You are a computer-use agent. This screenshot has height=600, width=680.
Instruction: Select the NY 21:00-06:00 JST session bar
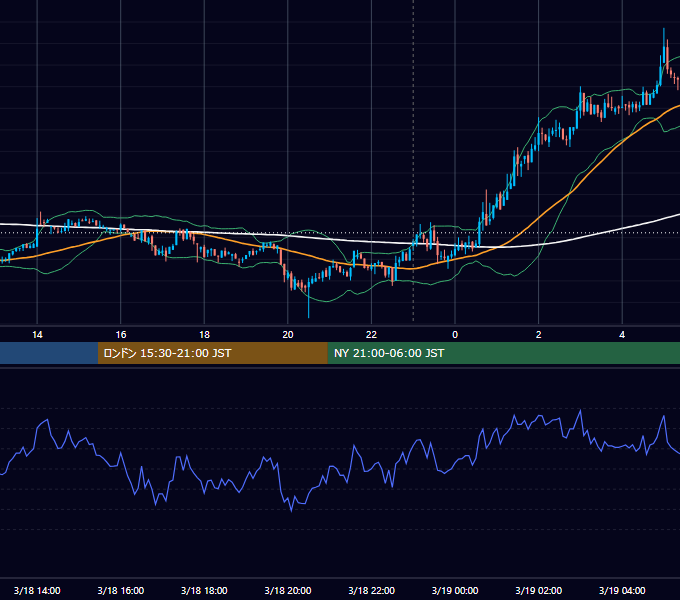[503, 353]
